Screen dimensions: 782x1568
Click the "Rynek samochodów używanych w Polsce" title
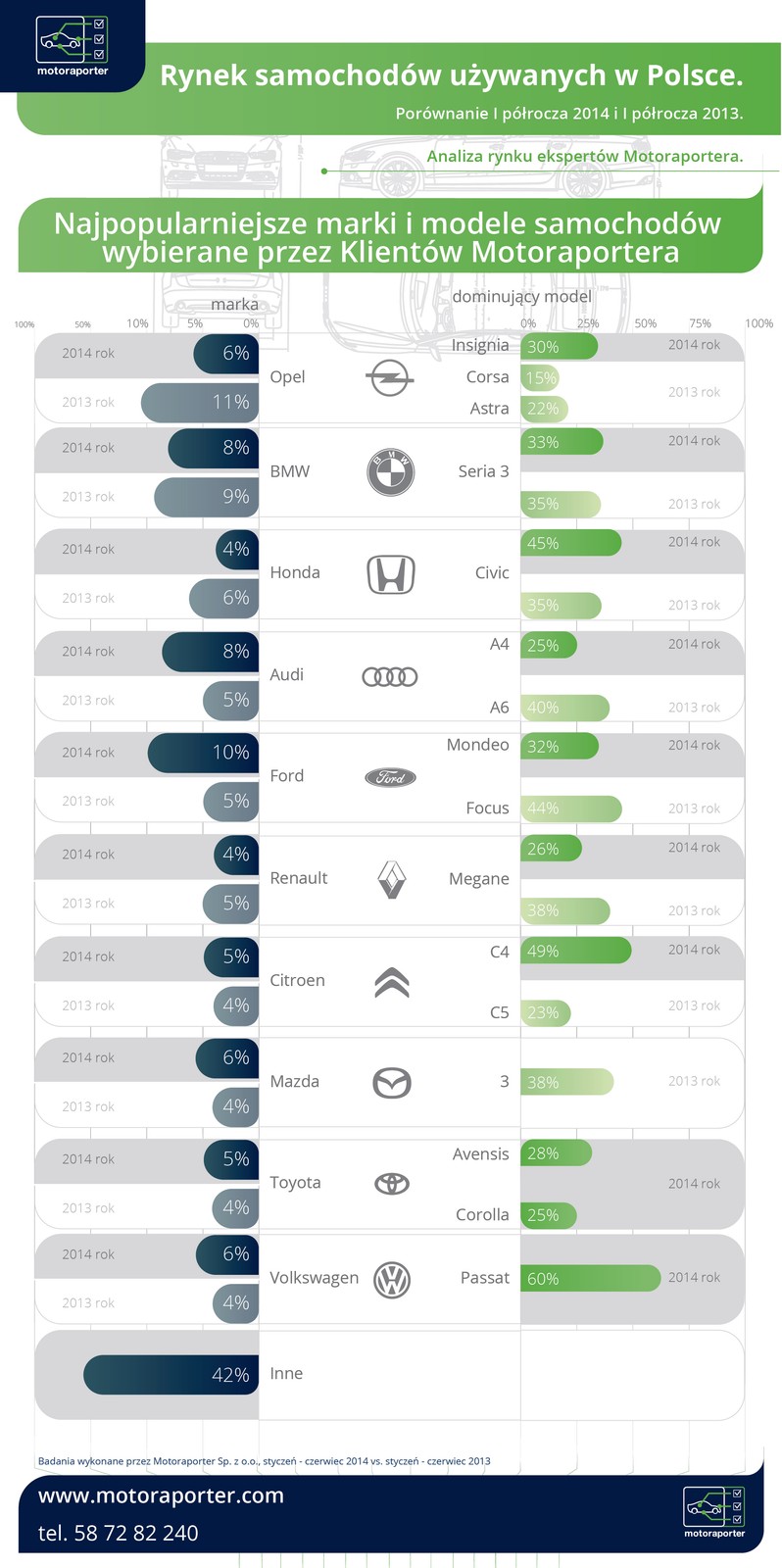tap(451, 75)
